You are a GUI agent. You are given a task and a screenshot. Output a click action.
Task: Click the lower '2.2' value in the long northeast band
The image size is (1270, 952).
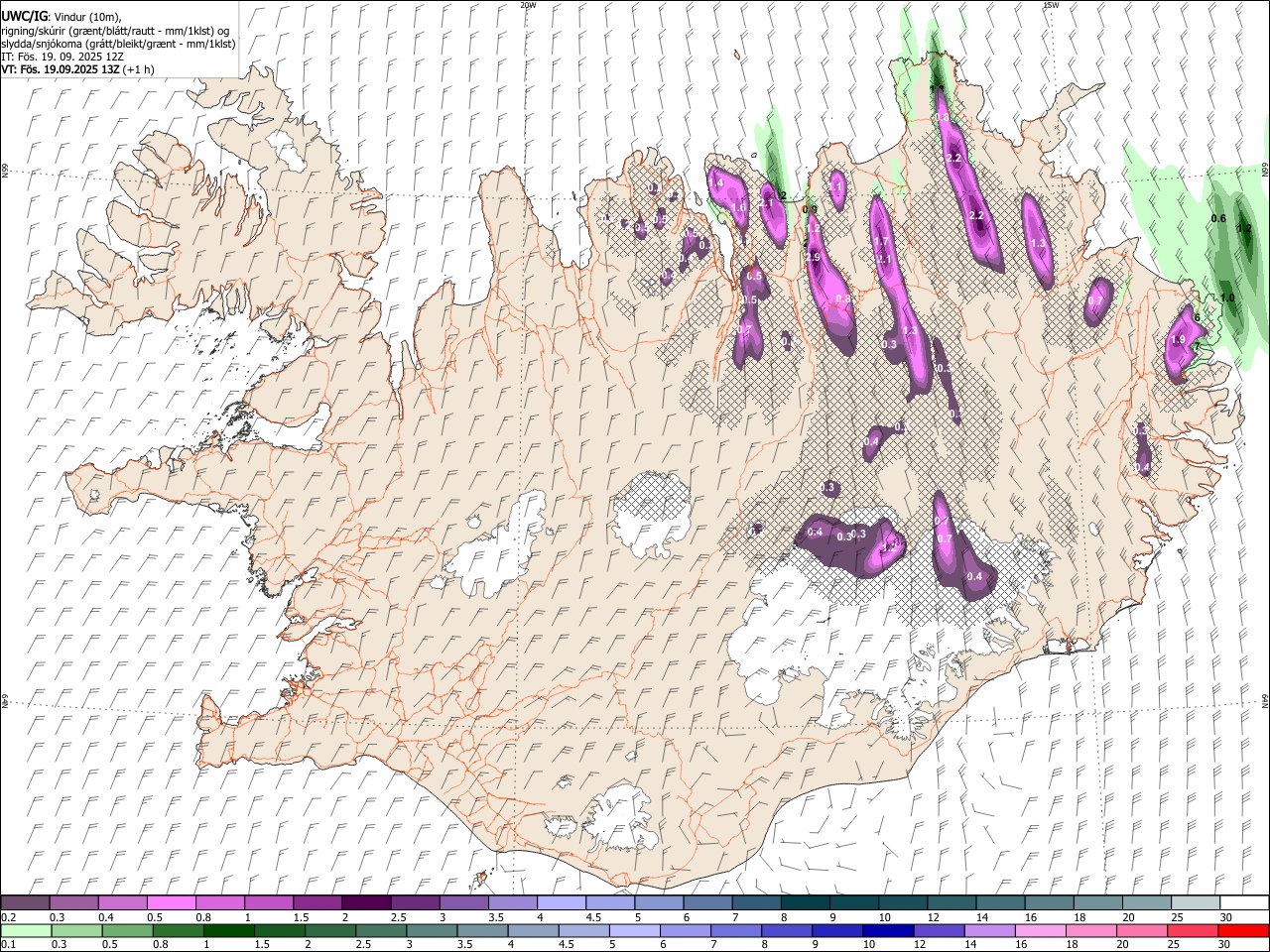coord(976,215)
